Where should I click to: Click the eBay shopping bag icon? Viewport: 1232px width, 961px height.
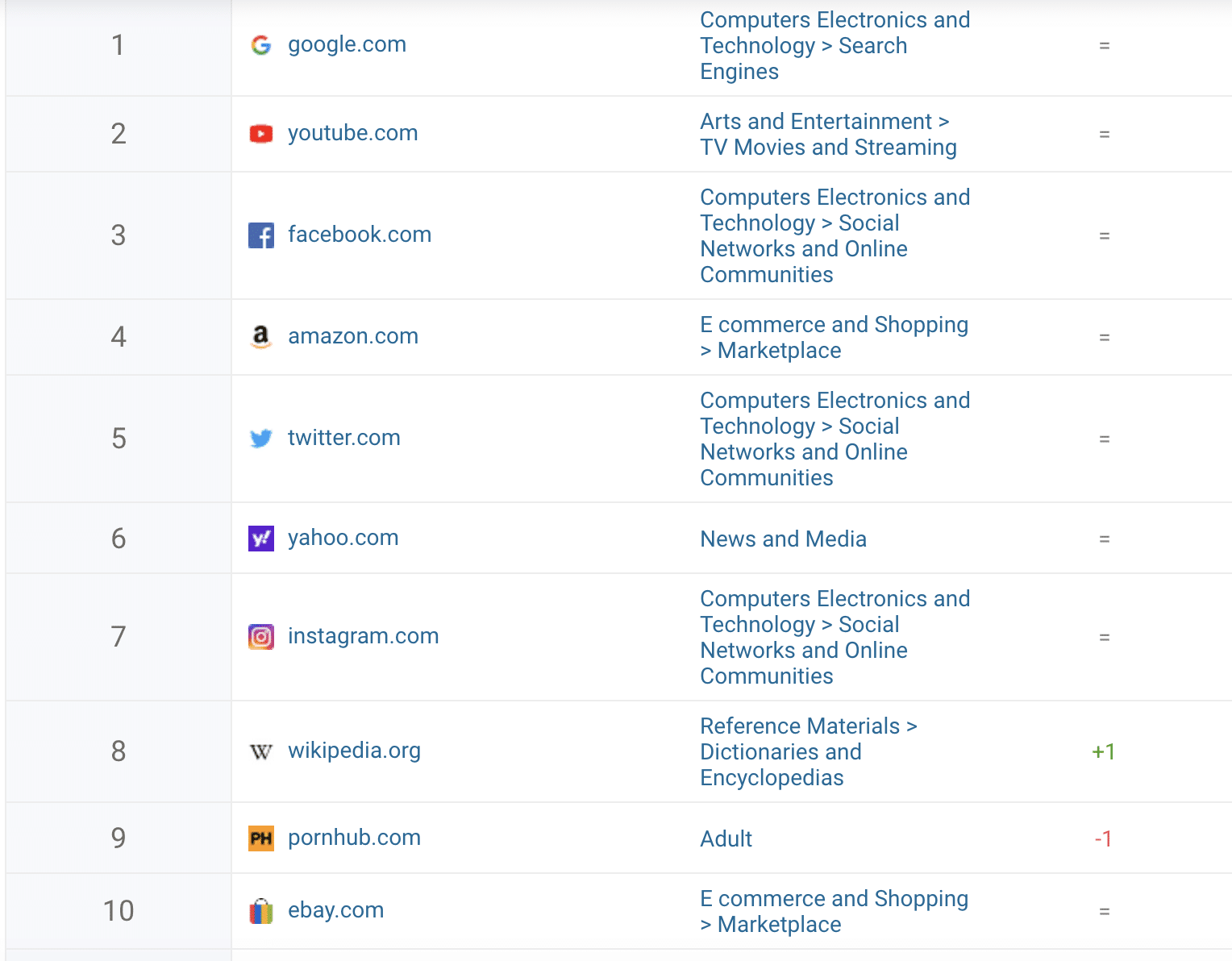coord(260,911)
